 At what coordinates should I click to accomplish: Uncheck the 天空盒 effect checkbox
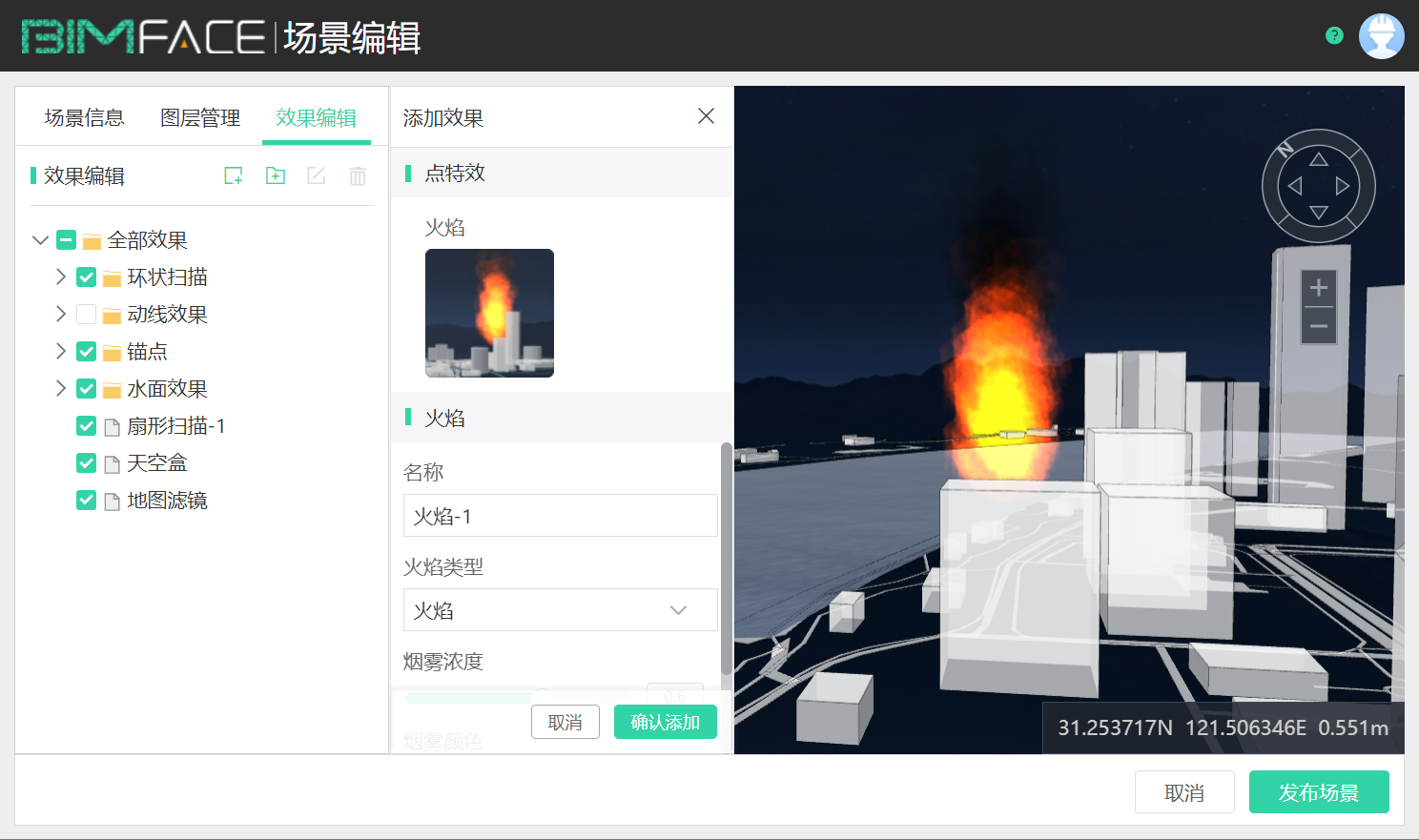(x=86, y=462)
